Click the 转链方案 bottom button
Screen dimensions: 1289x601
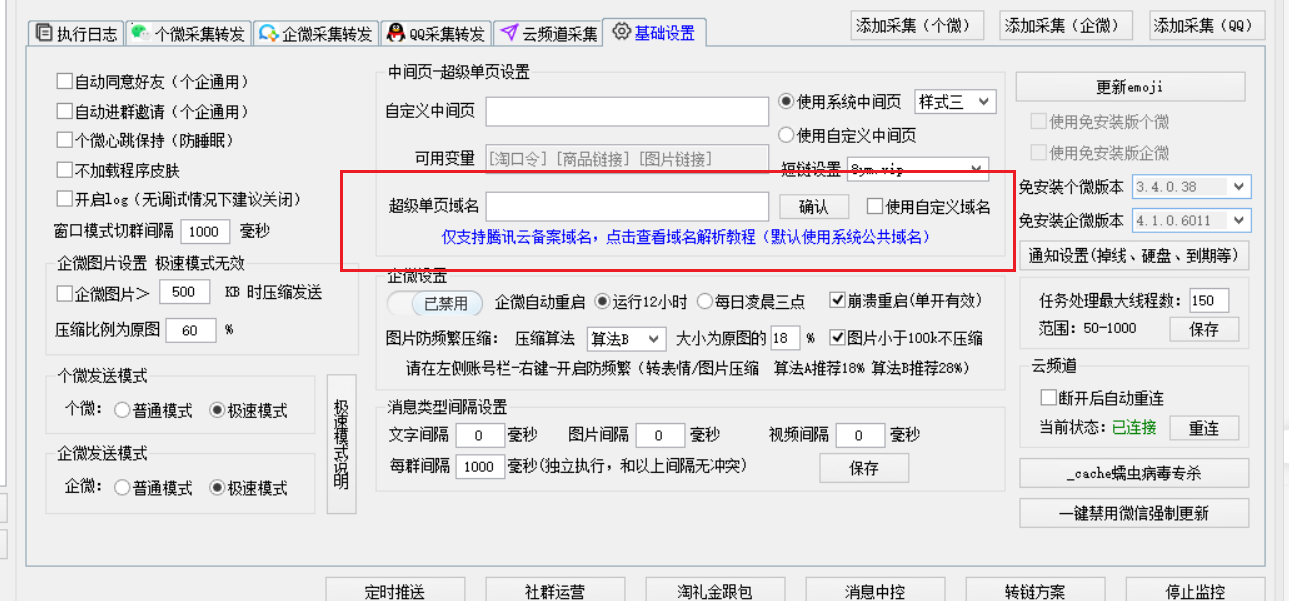[1035, 591]
